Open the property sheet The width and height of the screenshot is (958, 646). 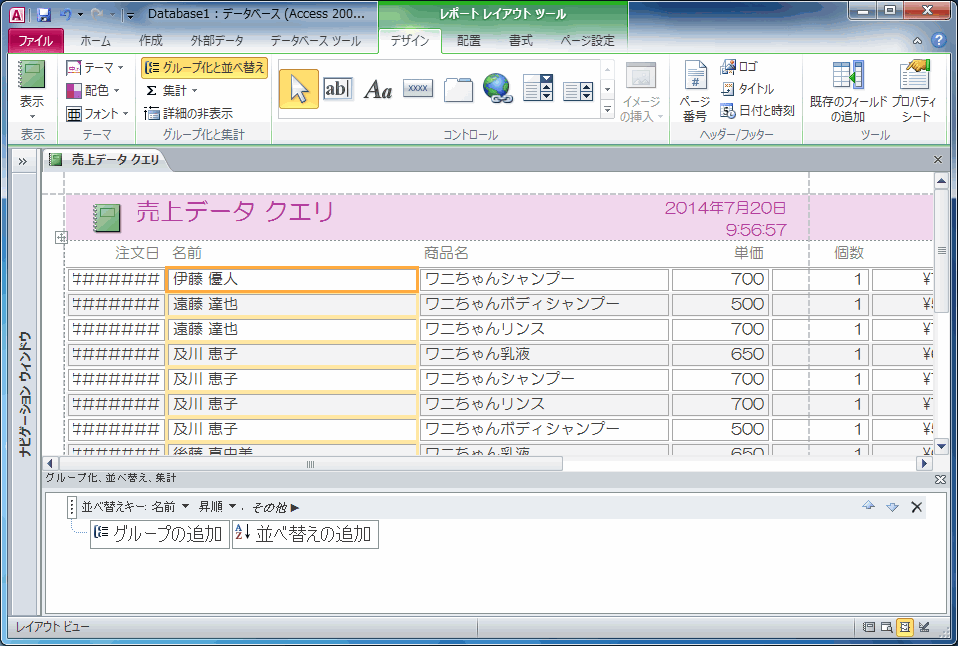[x=914, y=92]
